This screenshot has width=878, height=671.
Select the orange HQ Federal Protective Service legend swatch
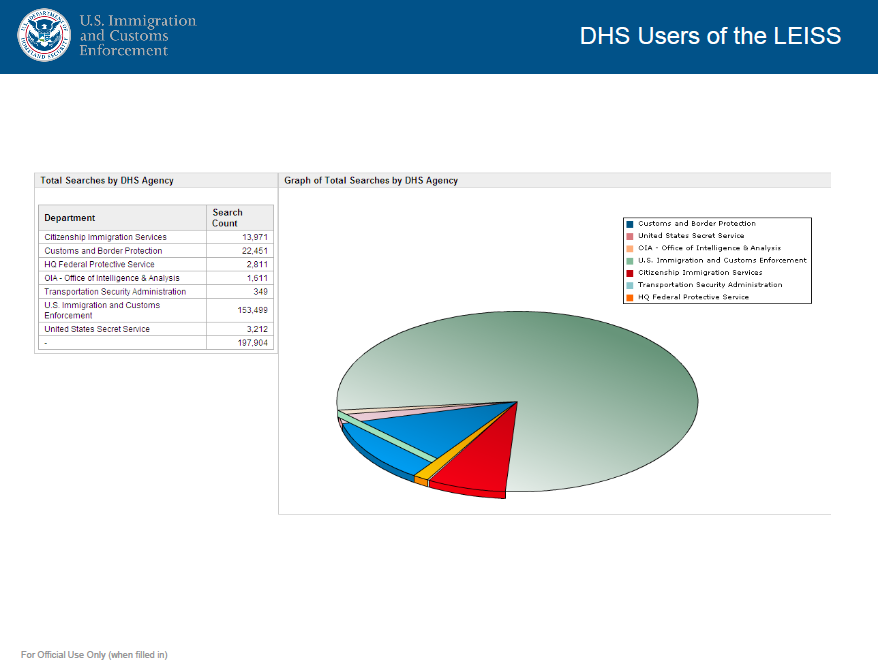coord(630,297)
